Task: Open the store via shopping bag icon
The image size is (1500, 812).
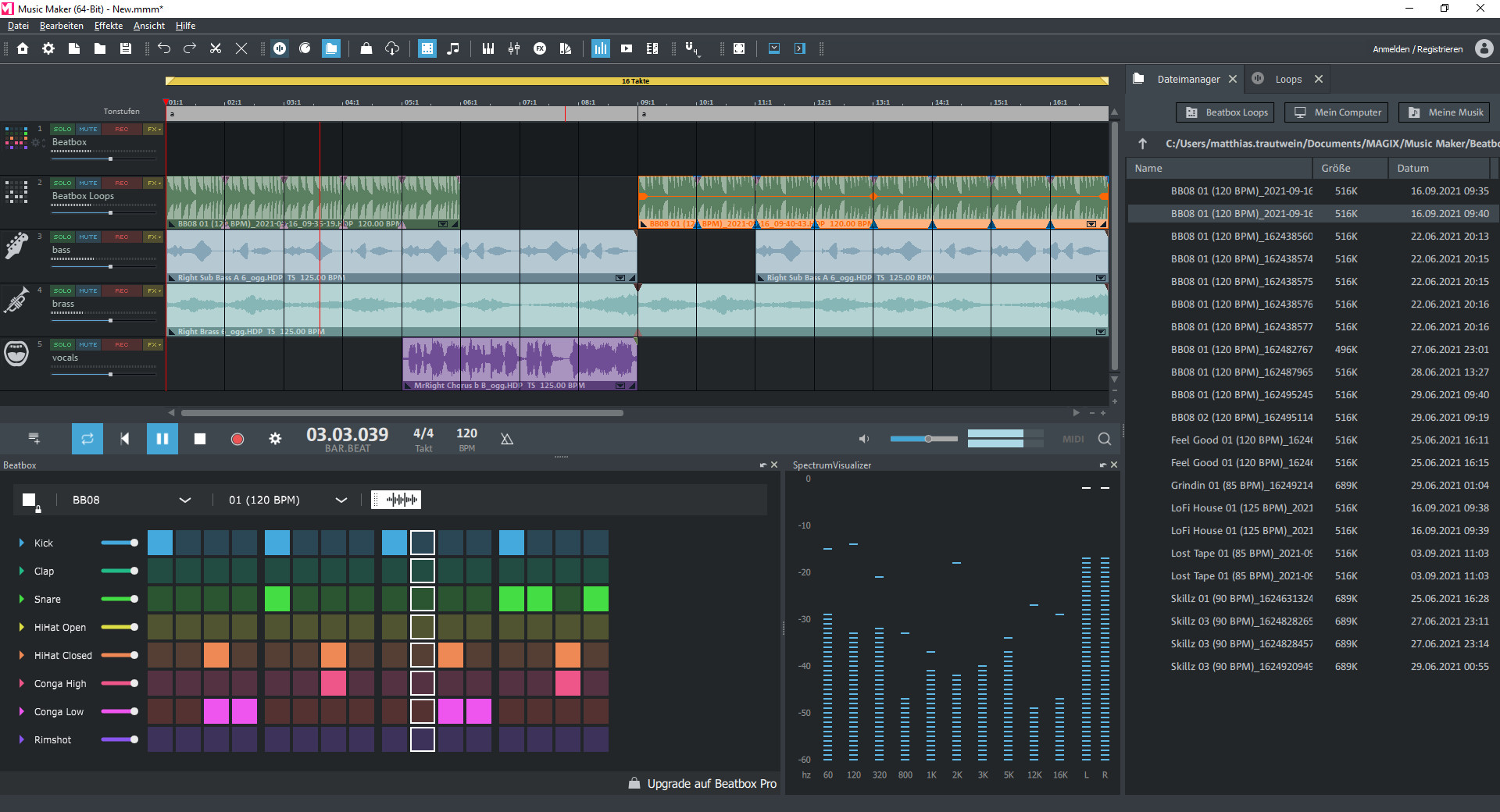Action: click(x=366, y=48)
